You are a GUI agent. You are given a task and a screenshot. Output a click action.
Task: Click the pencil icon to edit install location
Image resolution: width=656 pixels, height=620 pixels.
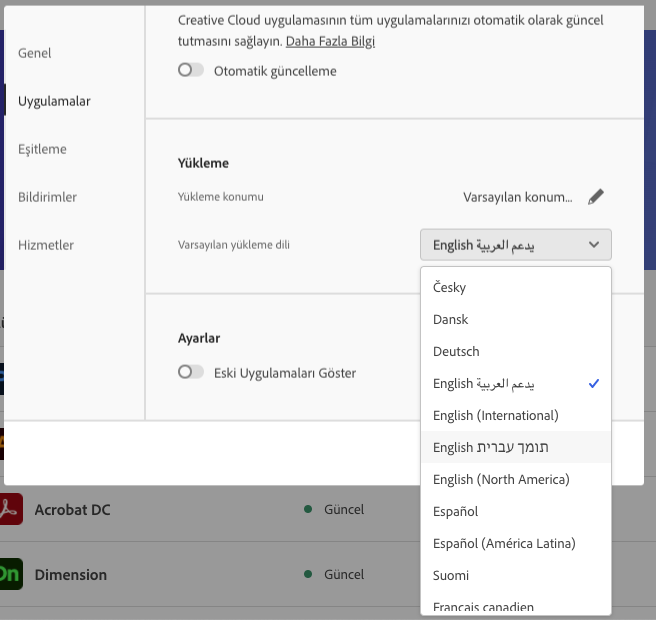(x=596, y=197)
